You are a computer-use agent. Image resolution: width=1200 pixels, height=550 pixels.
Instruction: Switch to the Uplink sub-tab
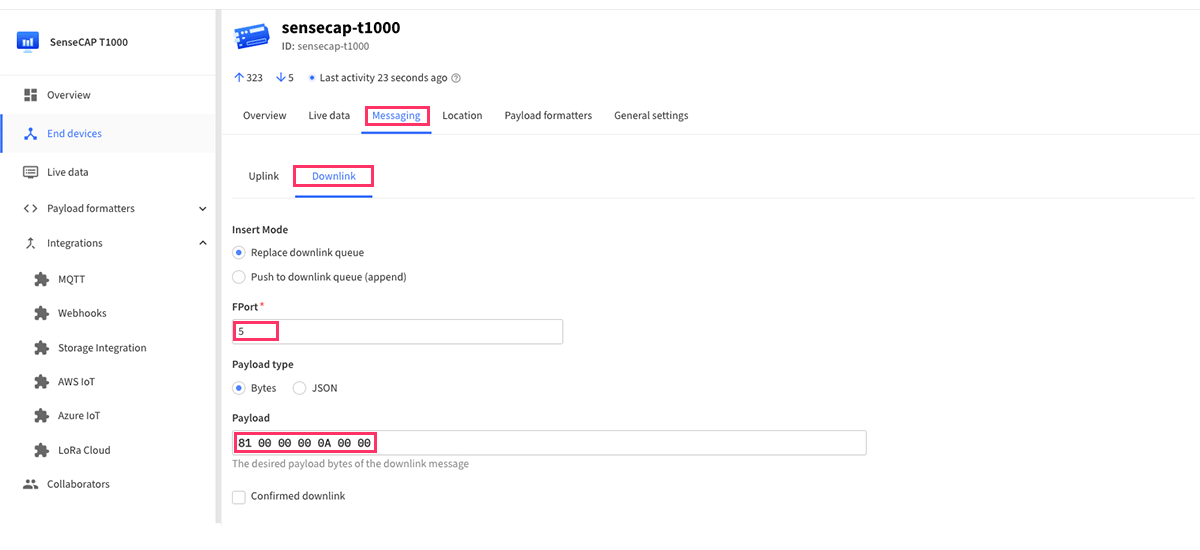pos(264,176)
